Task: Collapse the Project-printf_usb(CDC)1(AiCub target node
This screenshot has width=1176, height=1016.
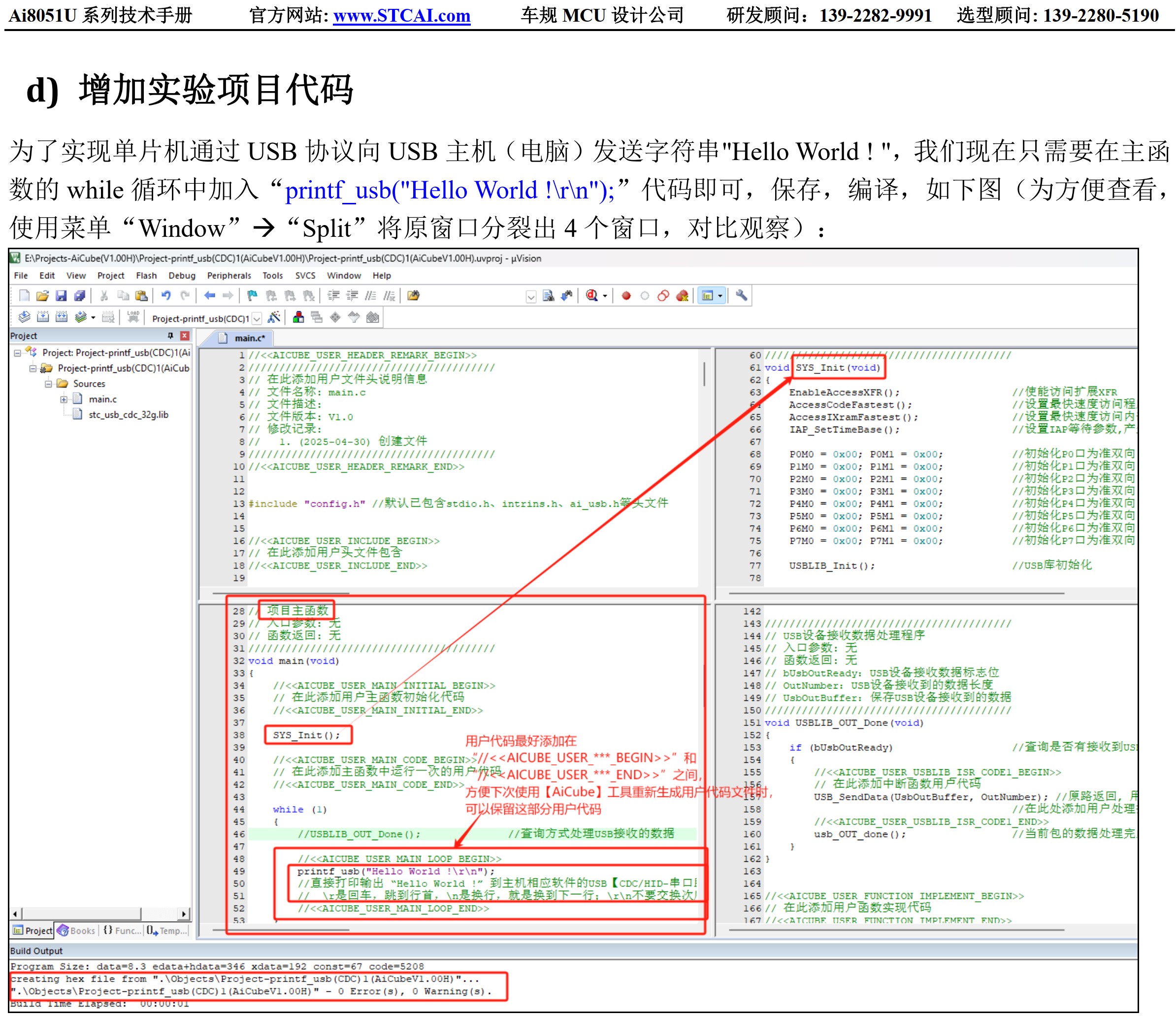Action: tap(33, 369)
